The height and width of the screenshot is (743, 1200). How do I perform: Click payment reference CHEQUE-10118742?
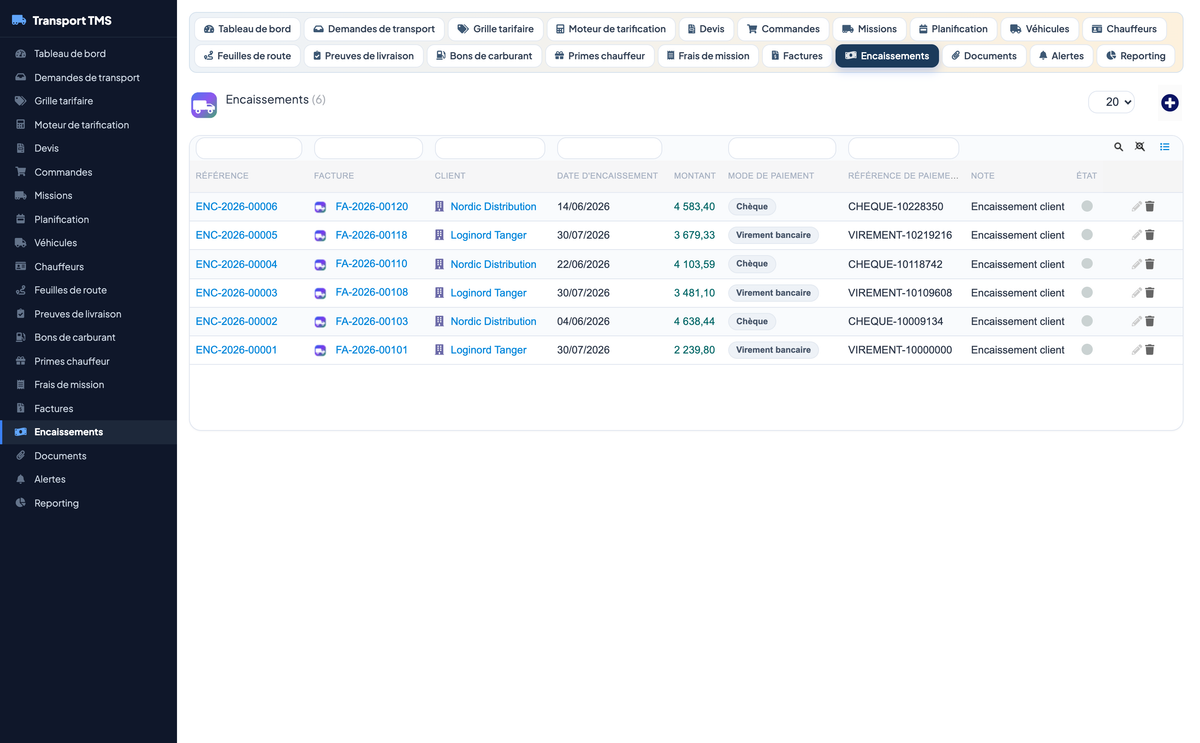click(895, 264)
